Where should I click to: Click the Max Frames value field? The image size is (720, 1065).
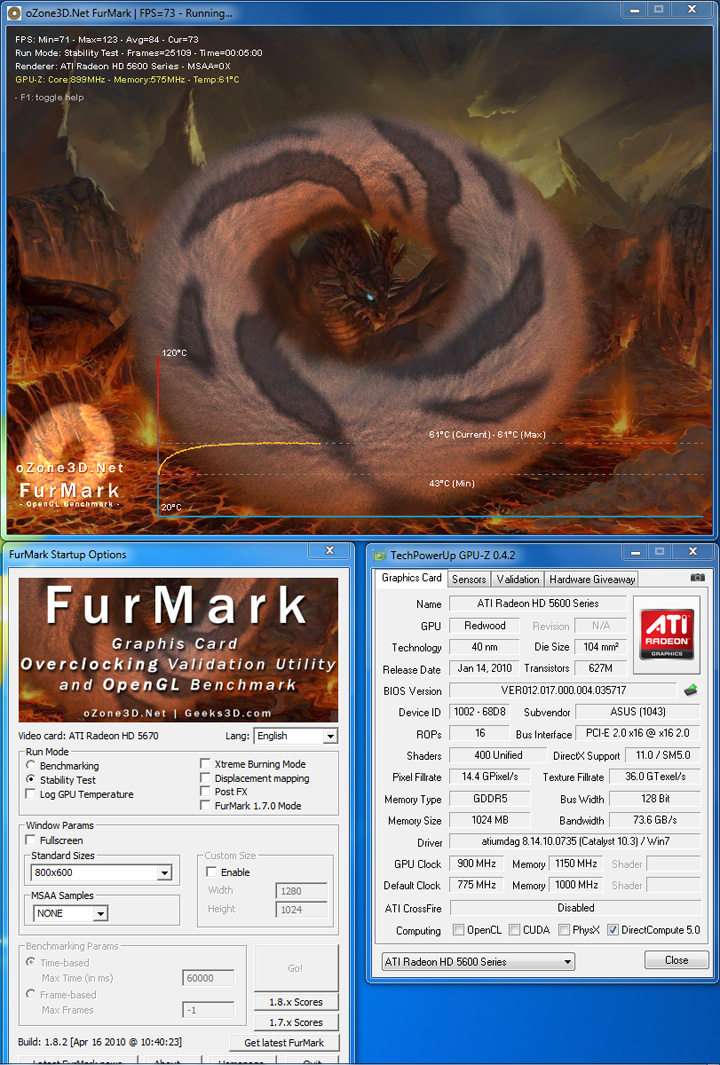(209, 1010)
